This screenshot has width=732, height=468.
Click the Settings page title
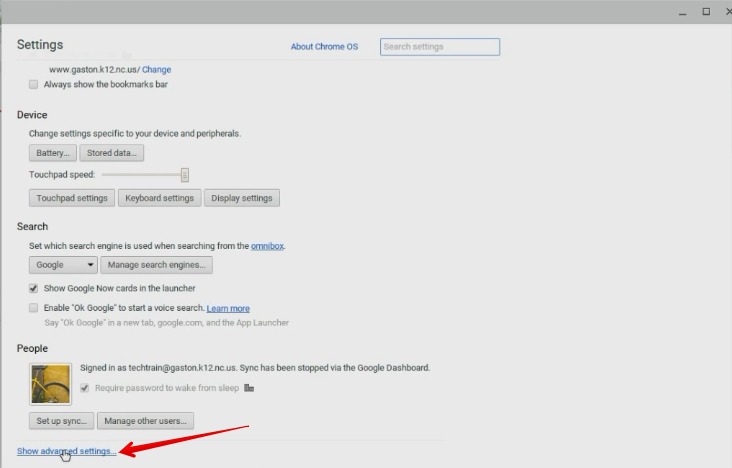click(40, 44)
